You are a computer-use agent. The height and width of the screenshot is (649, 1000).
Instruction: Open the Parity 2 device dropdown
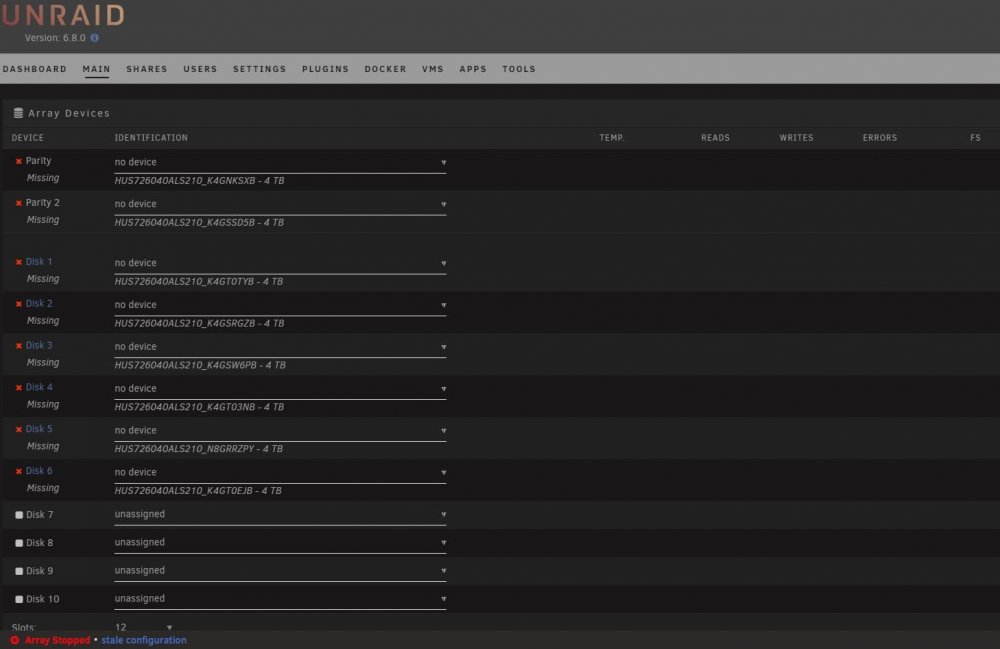coord(280,204)
